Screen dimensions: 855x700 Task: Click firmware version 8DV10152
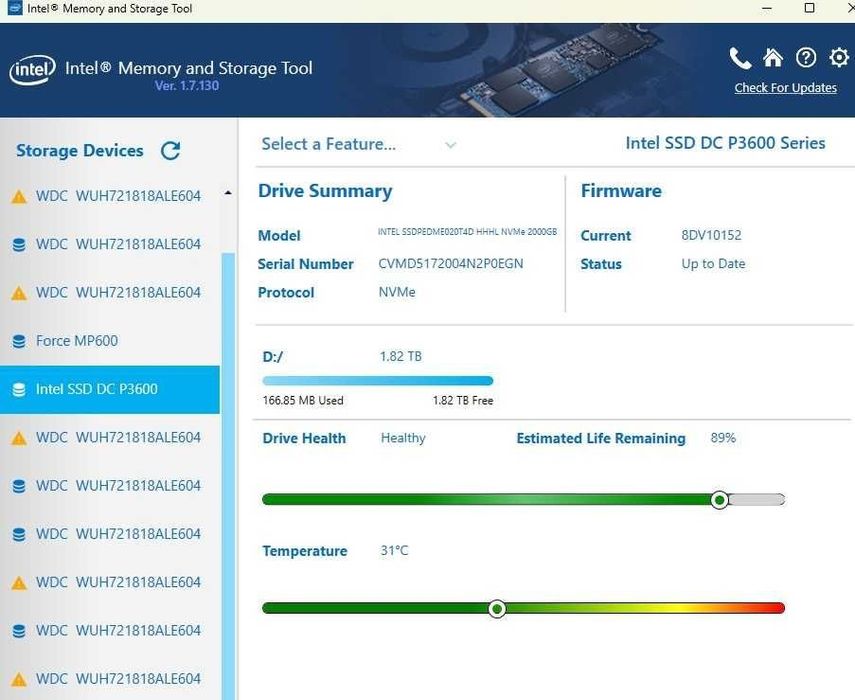711,236
